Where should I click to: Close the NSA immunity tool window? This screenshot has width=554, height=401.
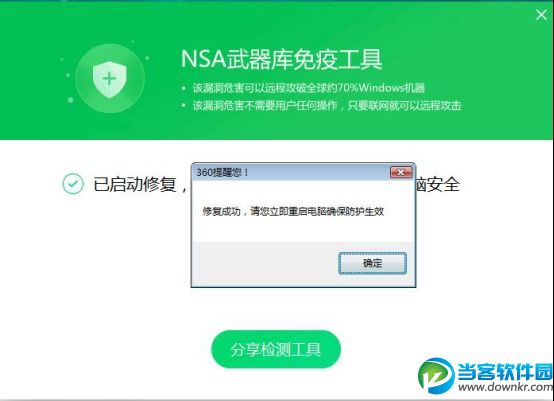coord(541,15)
